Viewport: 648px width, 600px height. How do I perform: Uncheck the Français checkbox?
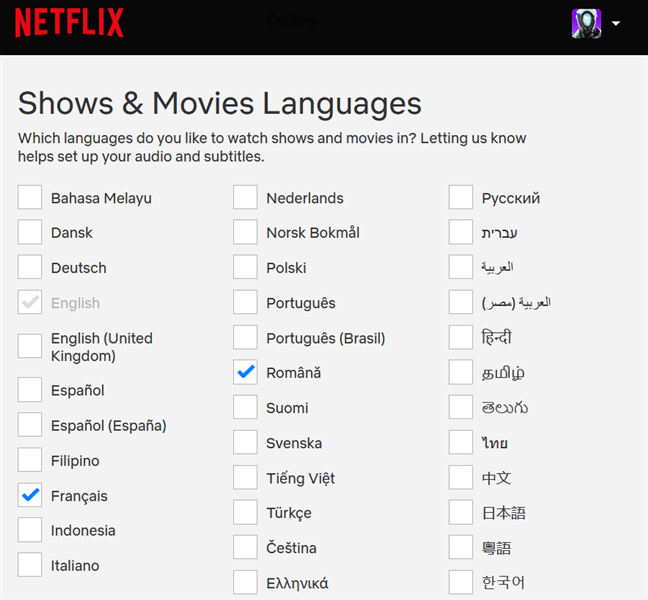pos(30,495)
